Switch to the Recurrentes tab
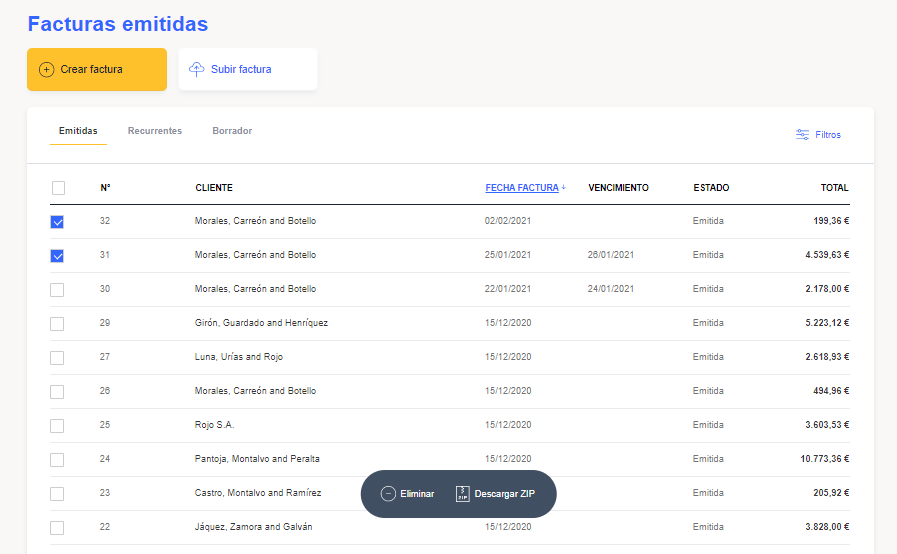The height and width of the screenshot is (554, 897). tap(154, 131)
